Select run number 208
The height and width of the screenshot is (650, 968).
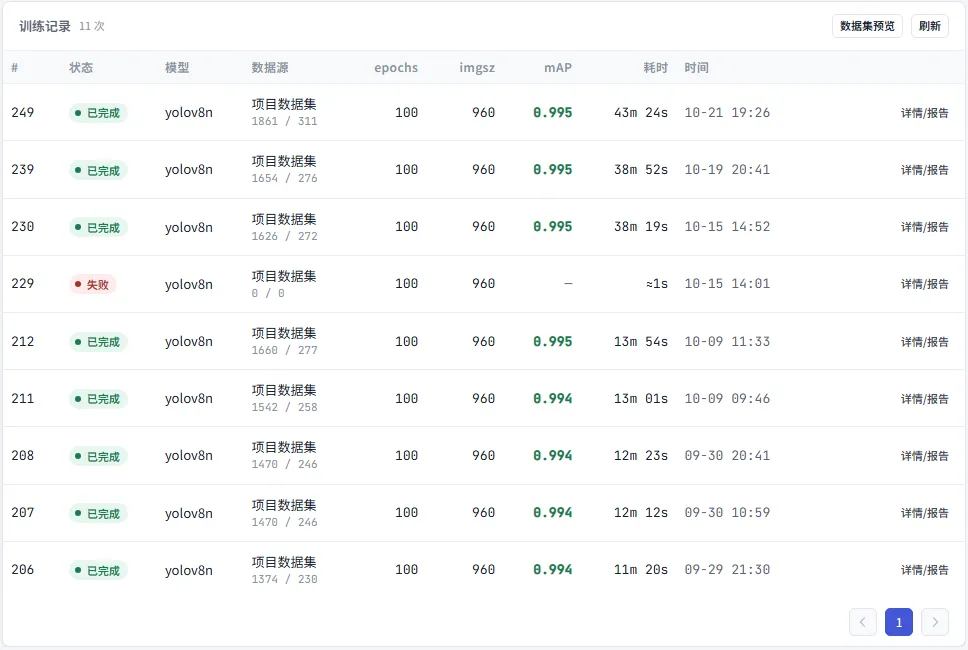click(23, 456)
